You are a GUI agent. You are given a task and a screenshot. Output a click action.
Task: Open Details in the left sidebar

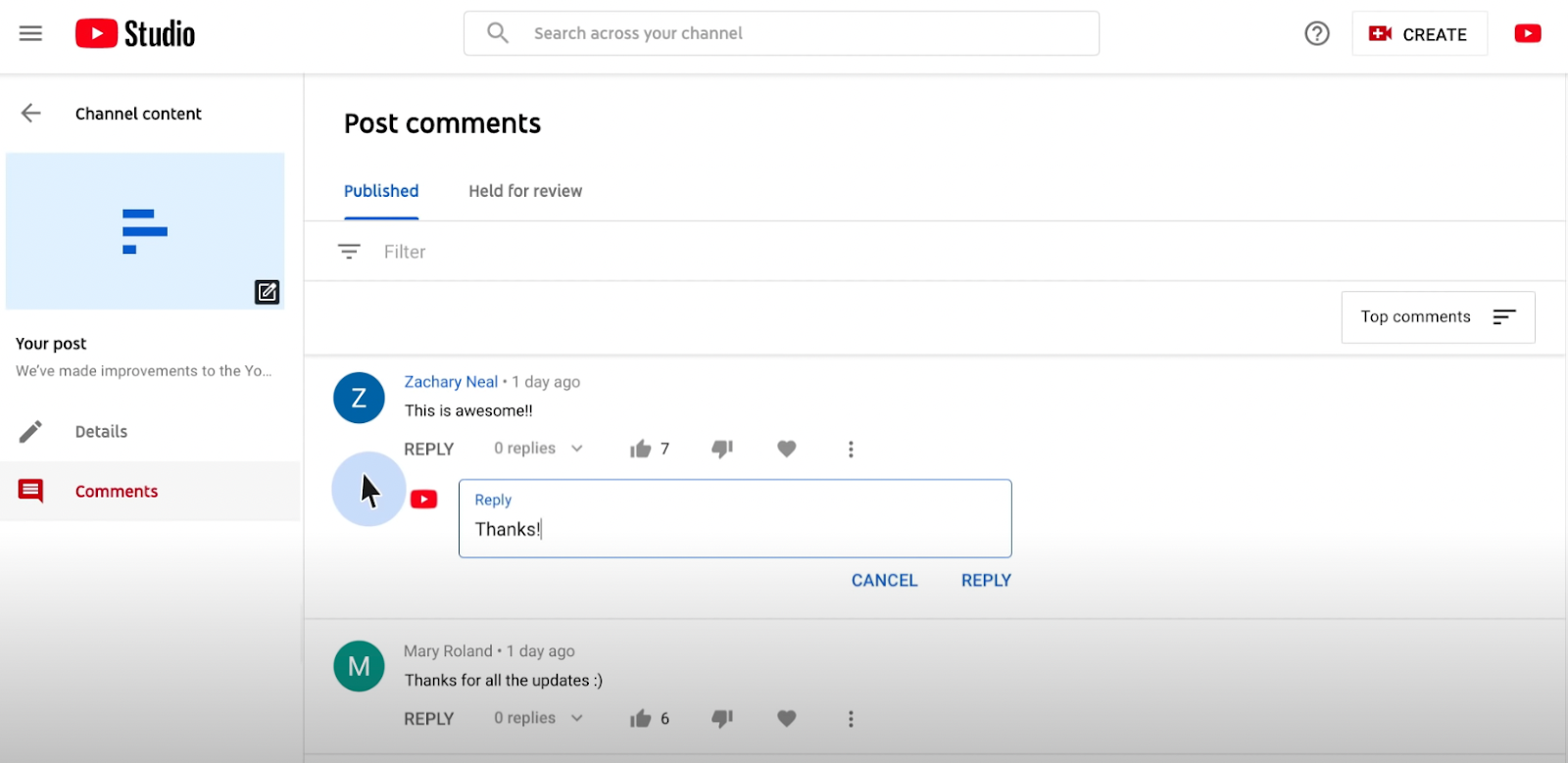pos(101,432)
